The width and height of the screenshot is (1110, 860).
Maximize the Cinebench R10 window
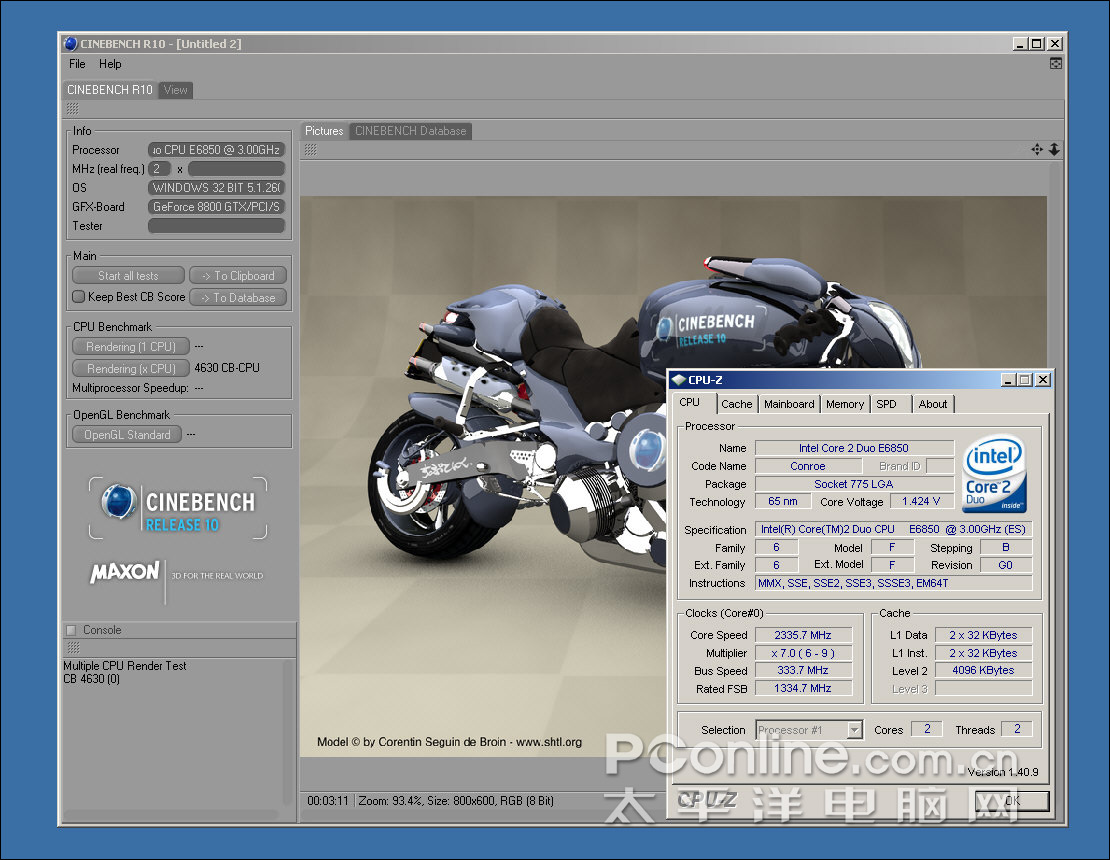[x=1037, y=44]
